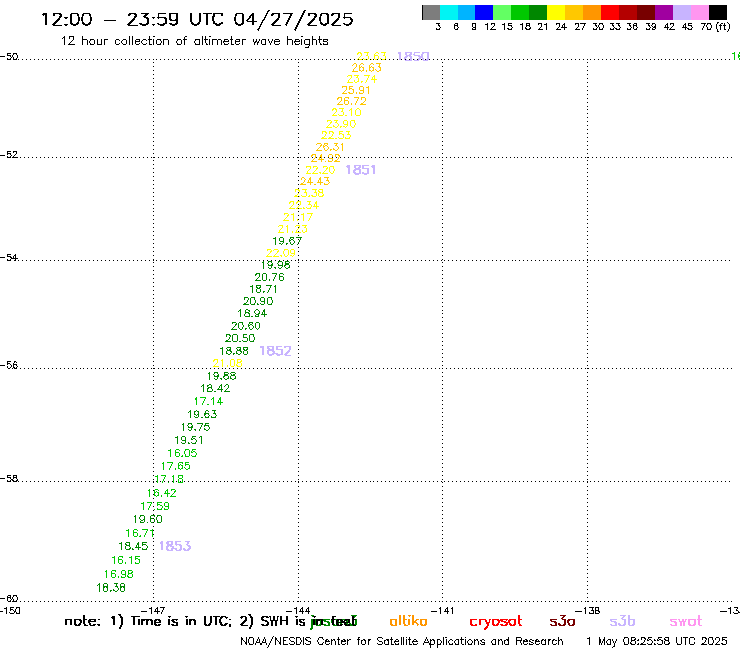Click the pure blue swatch in the color scale

tap(484, 12)
